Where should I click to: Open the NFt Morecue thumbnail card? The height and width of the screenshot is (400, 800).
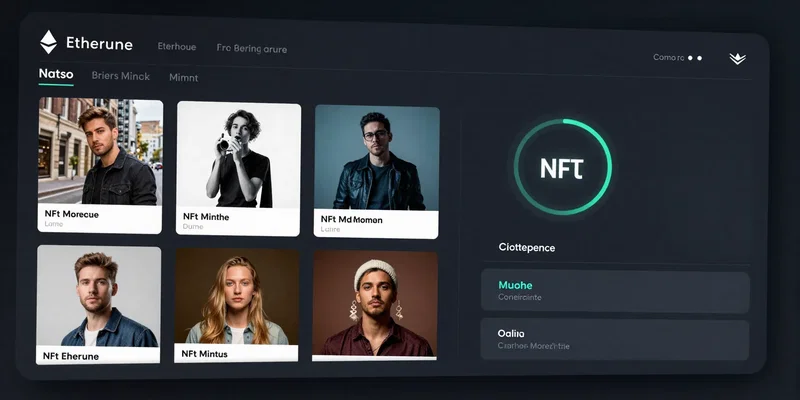[x=100, y=166]
